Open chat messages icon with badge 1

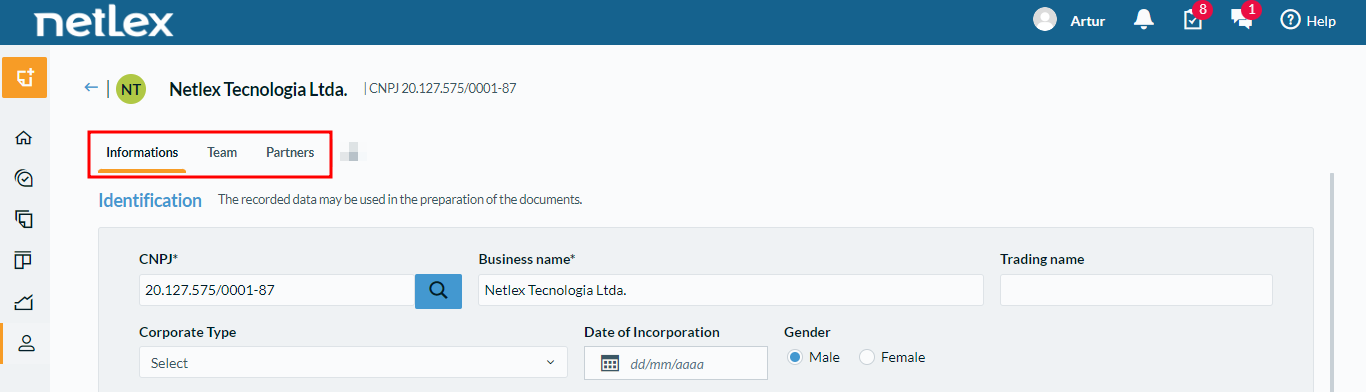tap(1242, 20)
